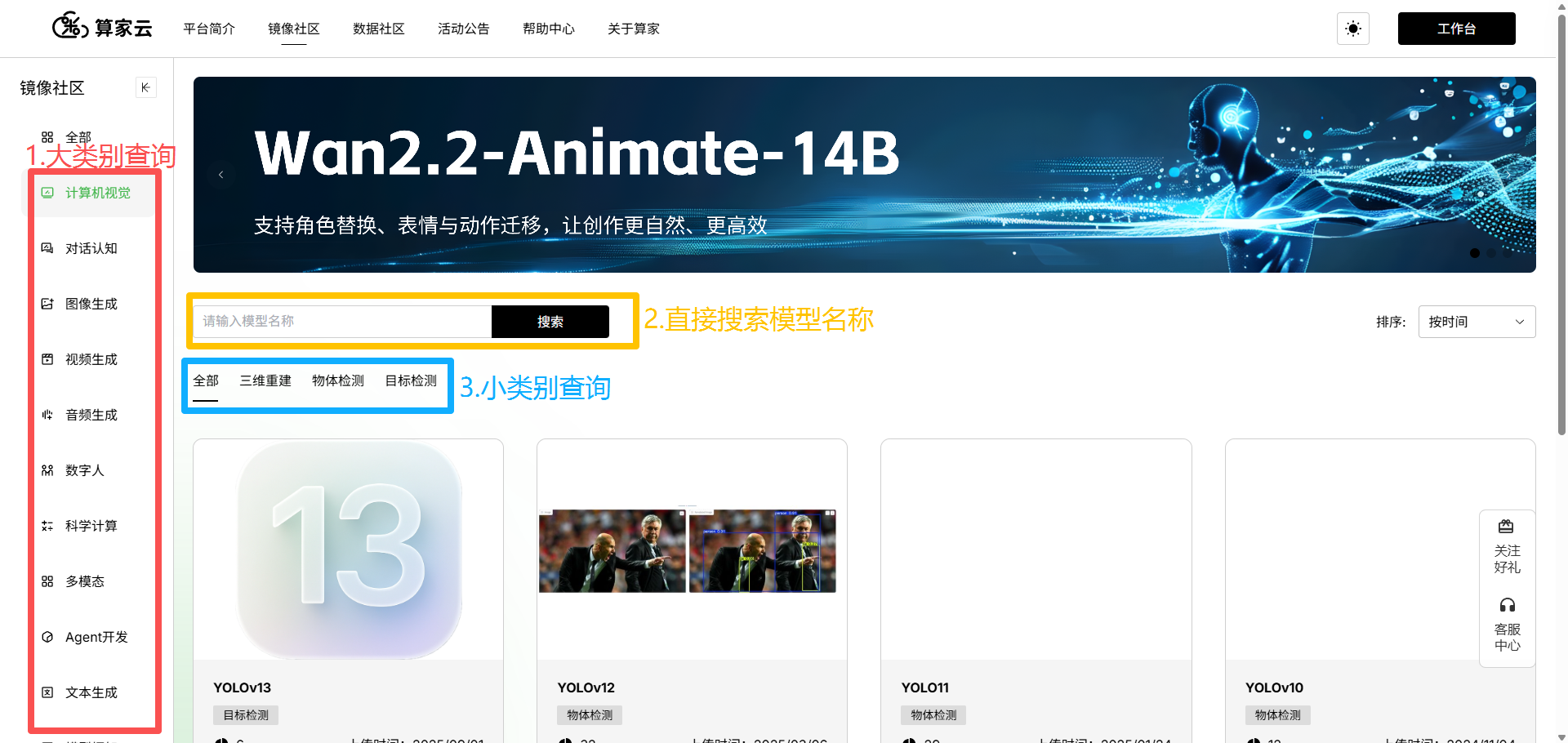This screenshot has width=1568, height=743.
Task: Open the 图像生成 category icon
Action: click(x=47, y=304)
